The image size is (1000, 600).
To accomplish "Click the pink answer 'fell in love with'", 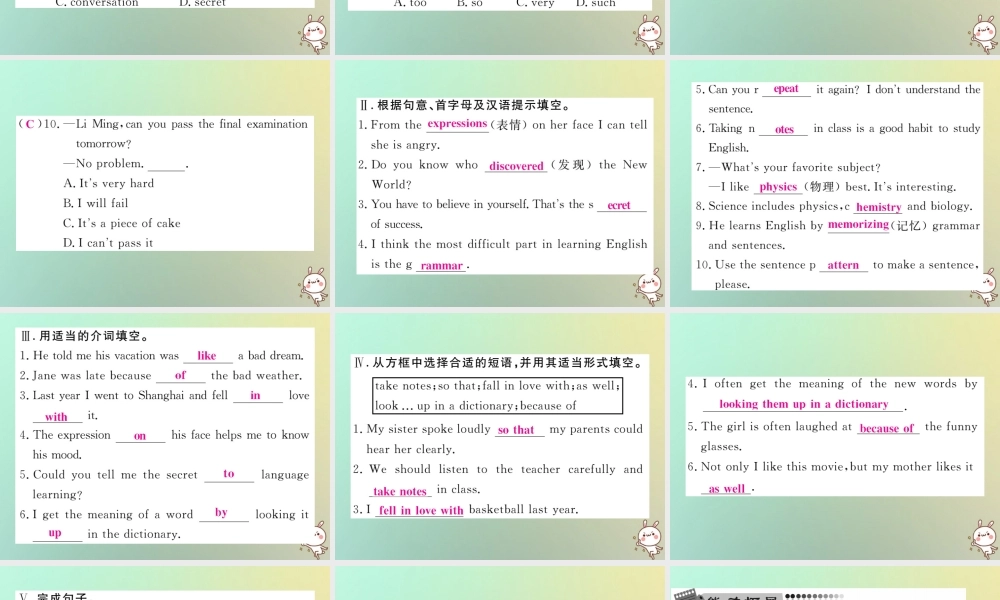I will 421,511.
